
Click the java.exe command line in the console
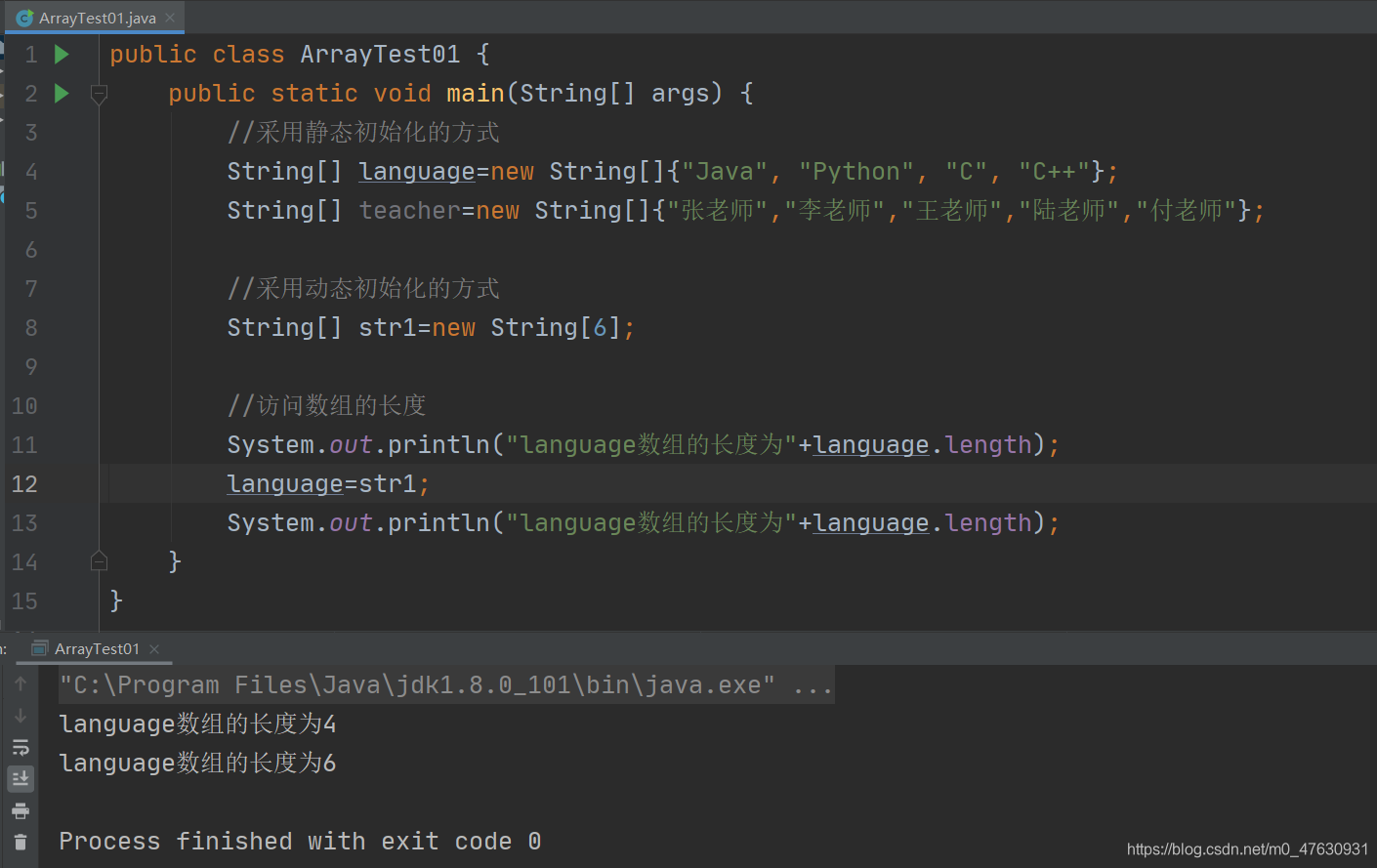tap(445, 685)
